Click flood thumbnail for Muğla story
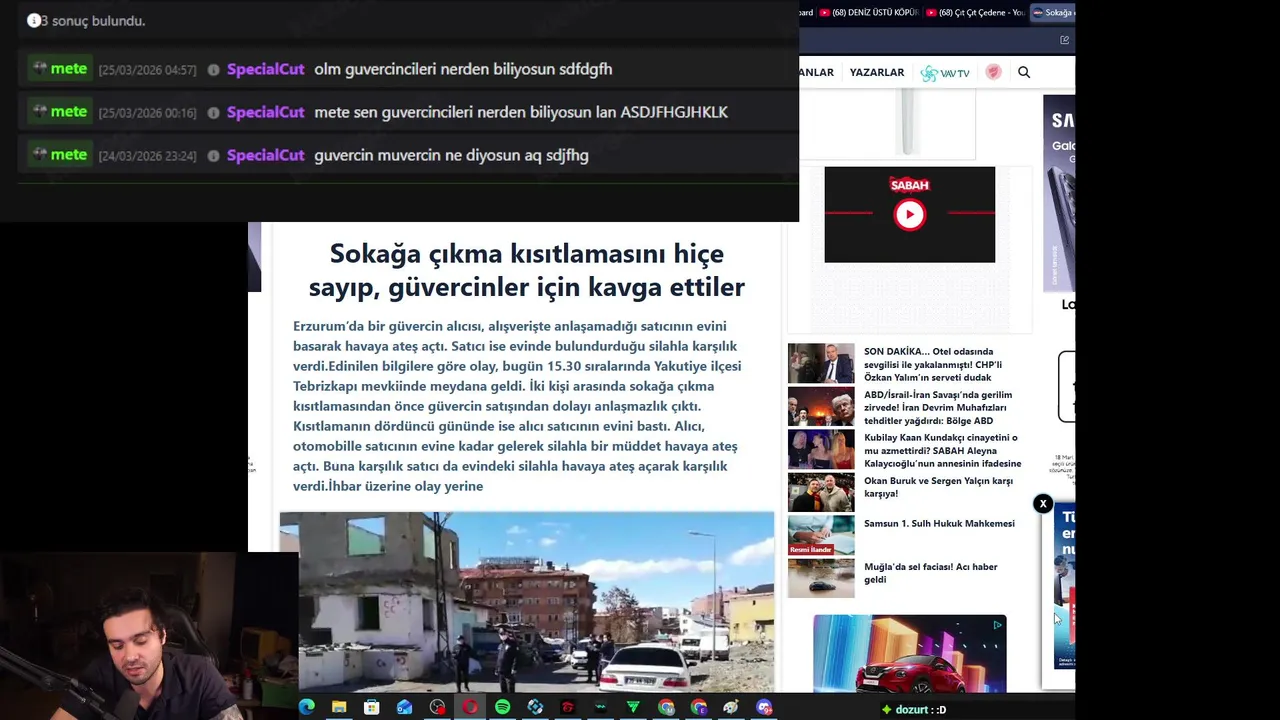 pos(821,578)
